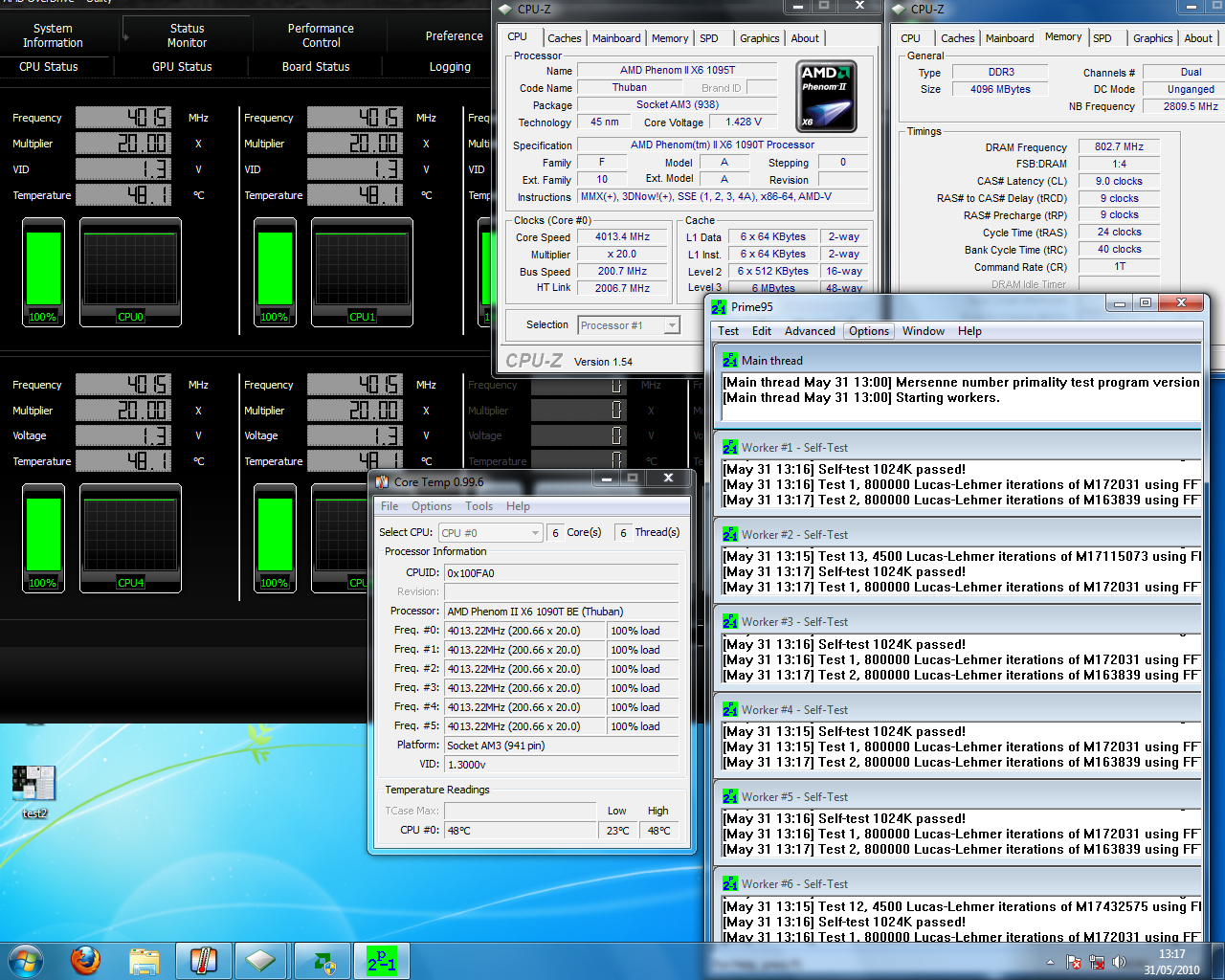Screen dimensions: 1225x980
Task: Switch to Caches tab in left CPU-Z
Action: [565, 38]
